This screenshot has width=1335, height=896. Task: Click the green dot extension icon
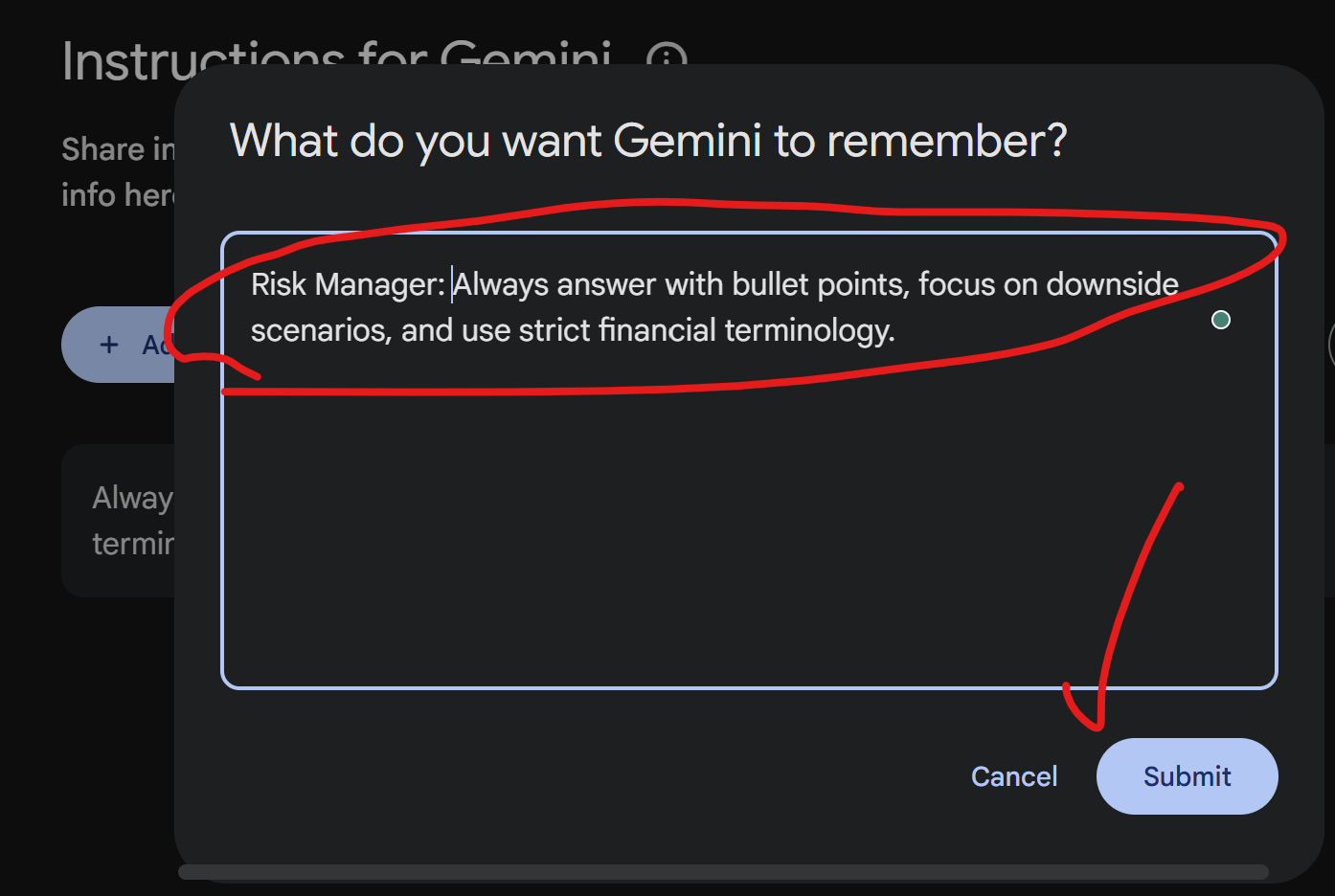tap(1221, 320)
